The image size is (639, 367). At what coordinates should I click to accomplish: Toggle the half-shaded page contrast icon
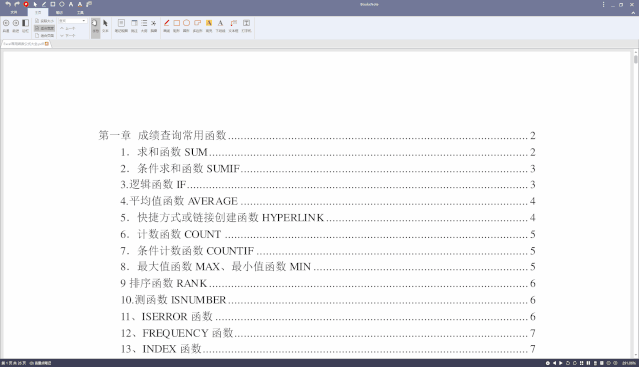pos(25,23)
